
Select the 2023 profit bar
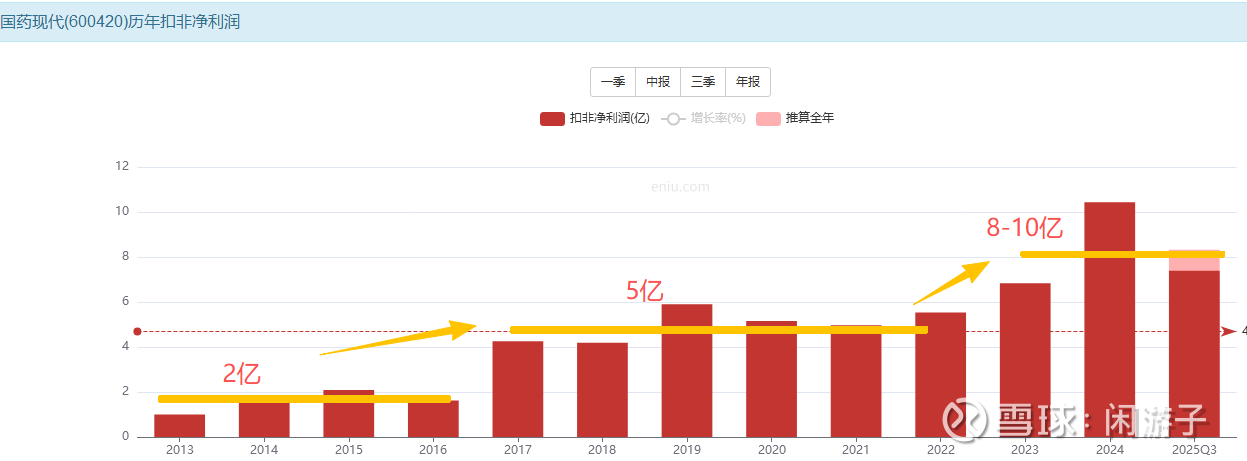(1025, 360)
